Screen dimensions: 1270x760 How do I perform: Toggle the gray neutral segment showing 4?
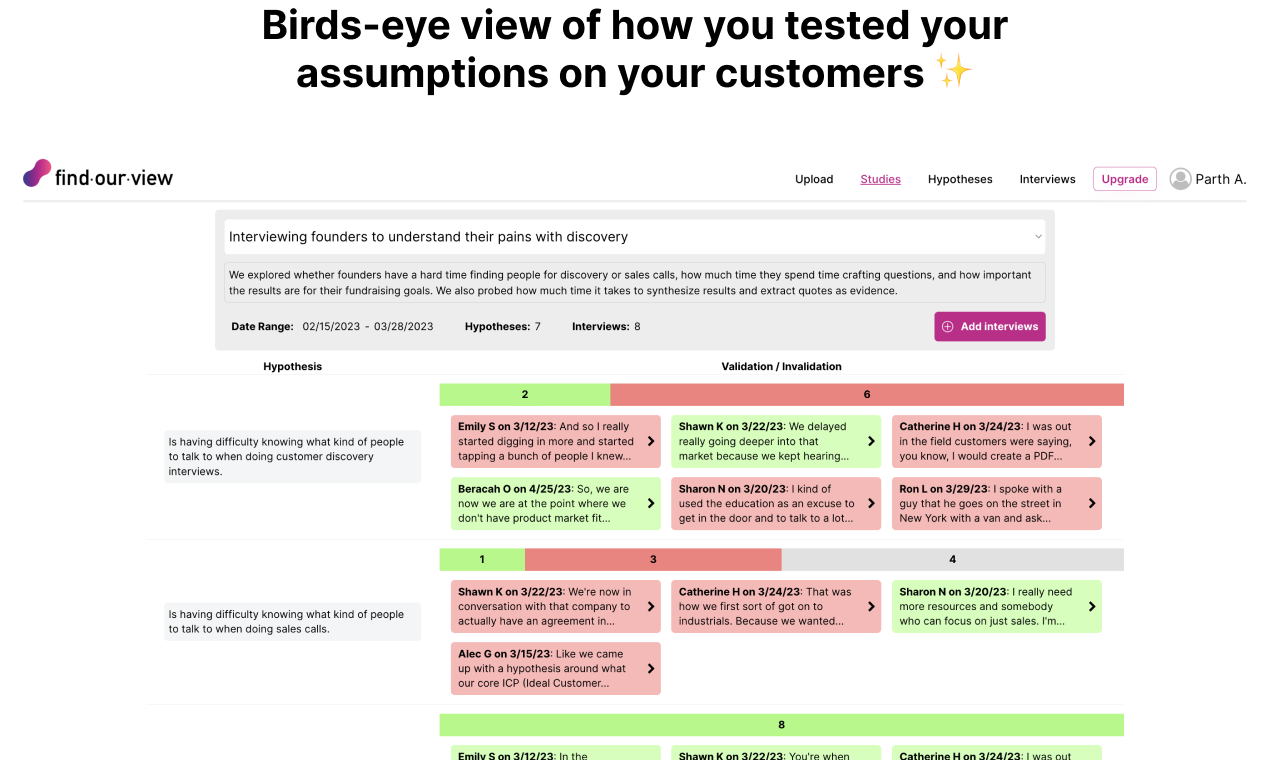point(952,559)
